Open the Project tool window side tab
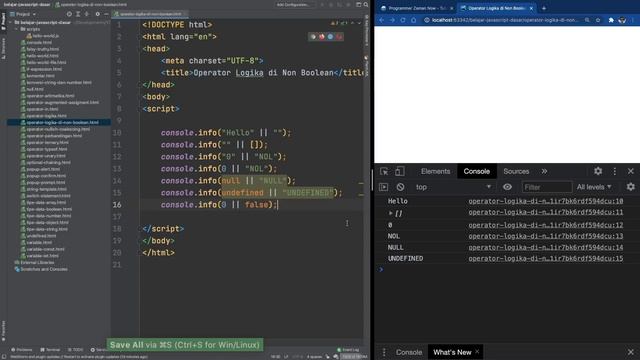Image resolution: width=640 pixels, height=360 pixels. coord(3,21)
